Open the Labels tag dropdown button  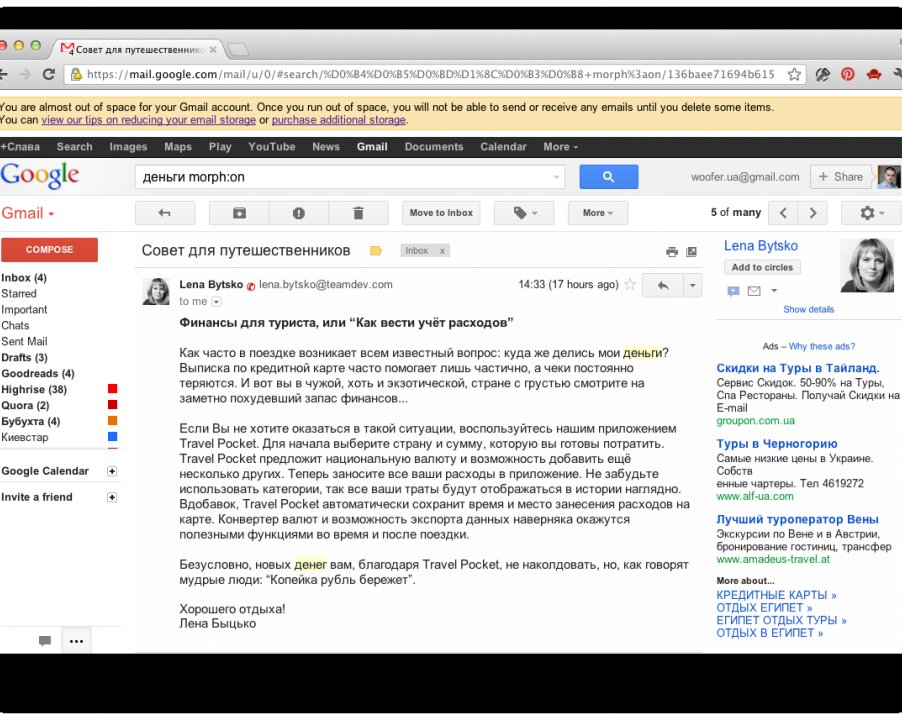[x=524, y=213]
